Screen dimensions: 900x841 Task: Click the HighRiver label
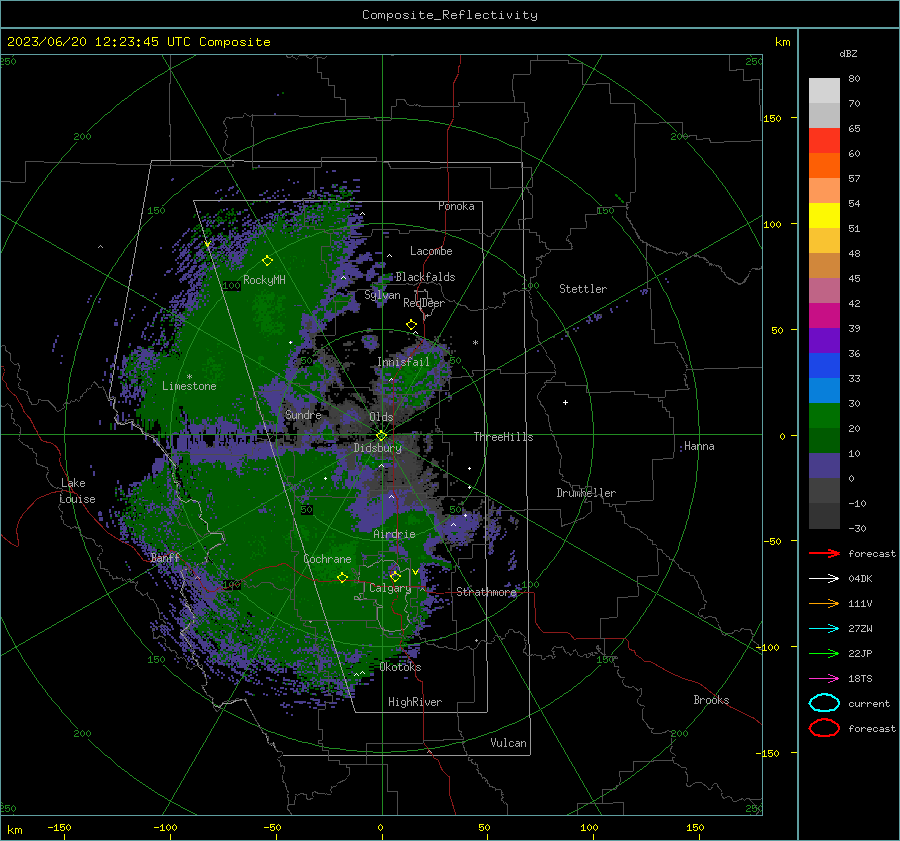coord(415,702)
